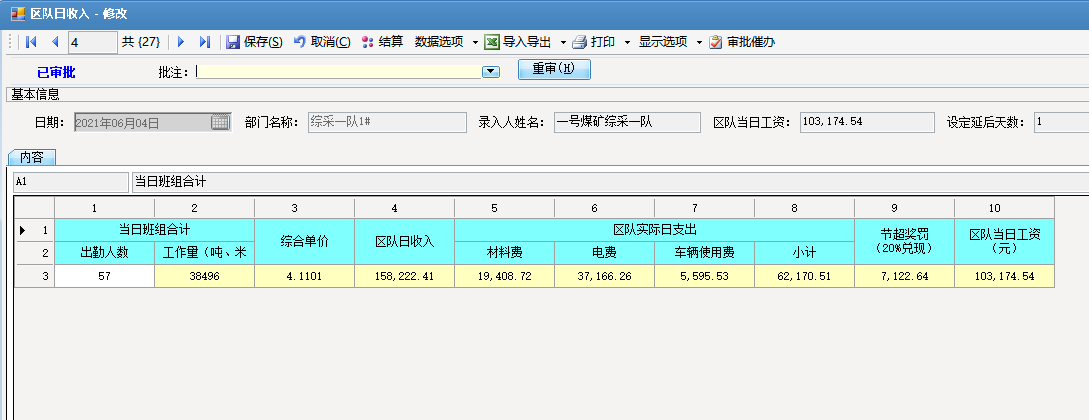Select the 电费 header cell

point(604,253)
